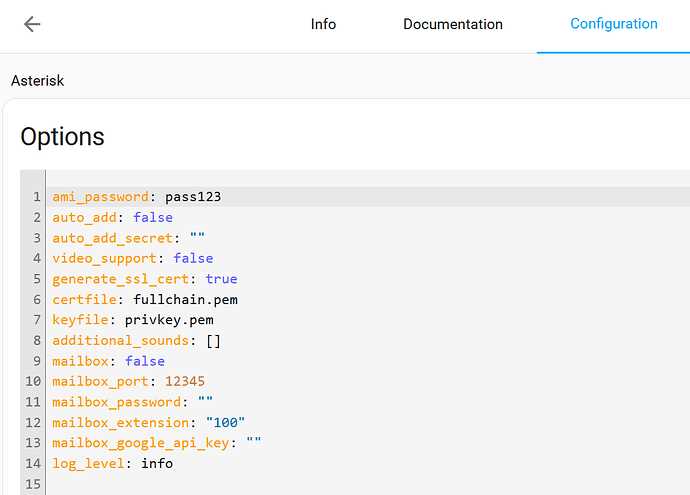Click the mailbox_port key name

click(101, 381)
